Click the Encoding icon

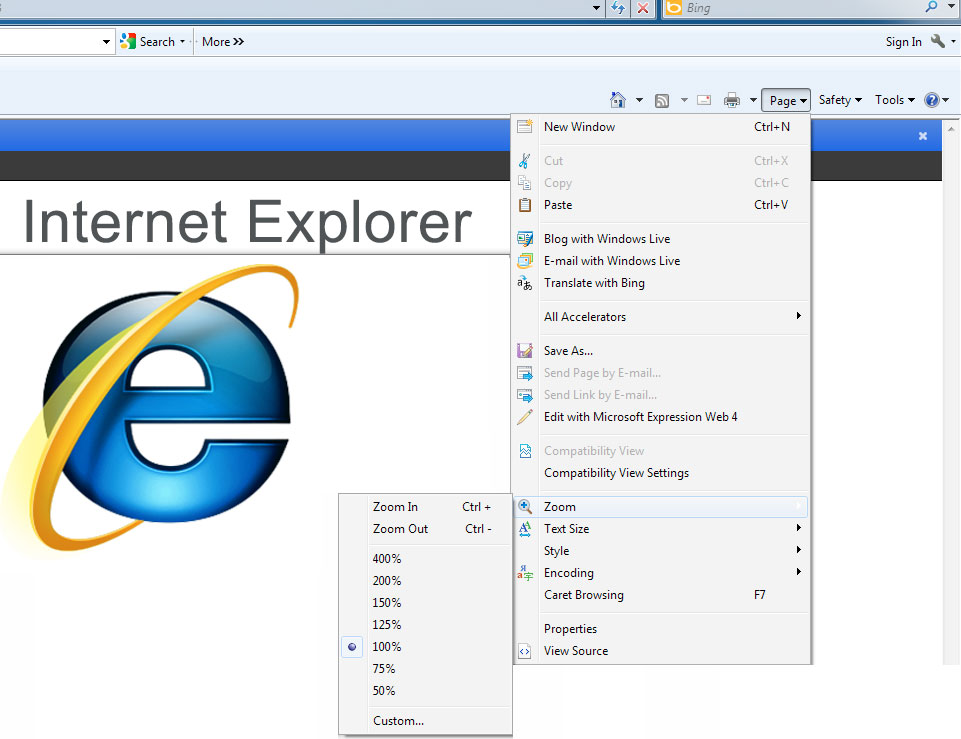(x=525, y=572)
